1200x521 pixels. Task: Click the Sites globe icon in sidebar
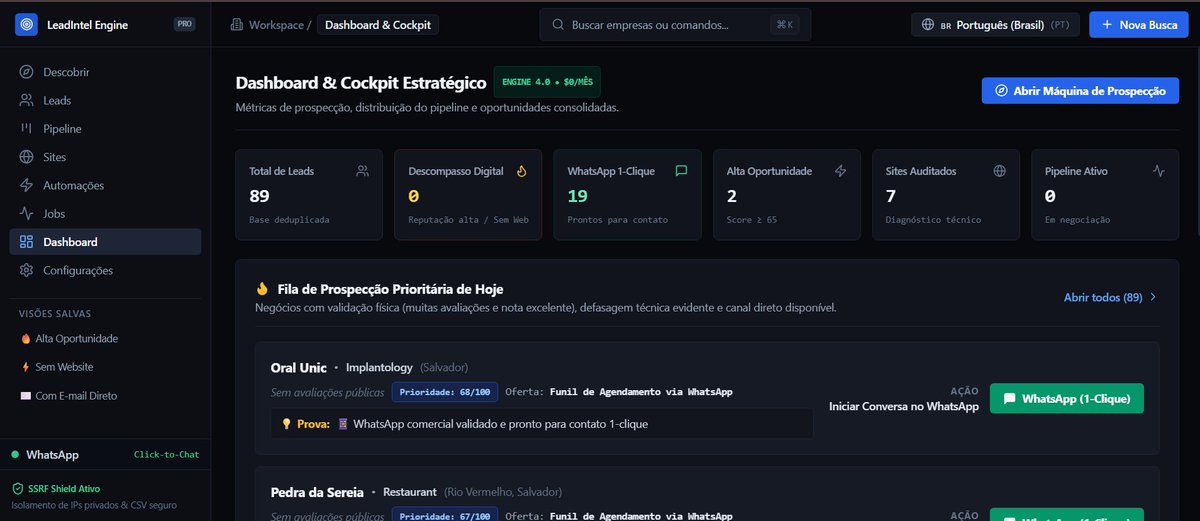click(x=26, y=157)
